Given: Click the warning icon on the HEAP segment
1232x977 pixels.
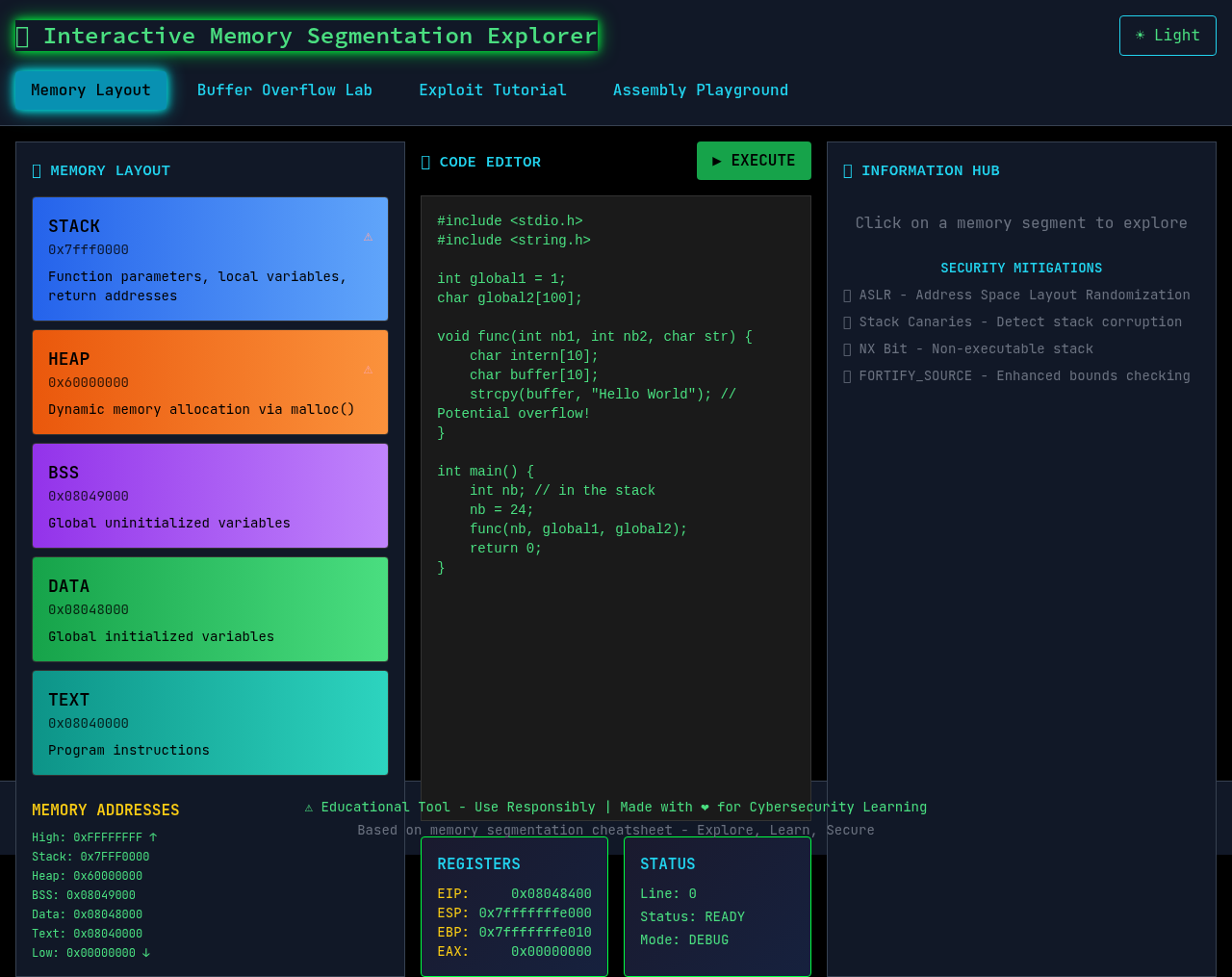Looking at the screenshot, I should tap(368, 370).
